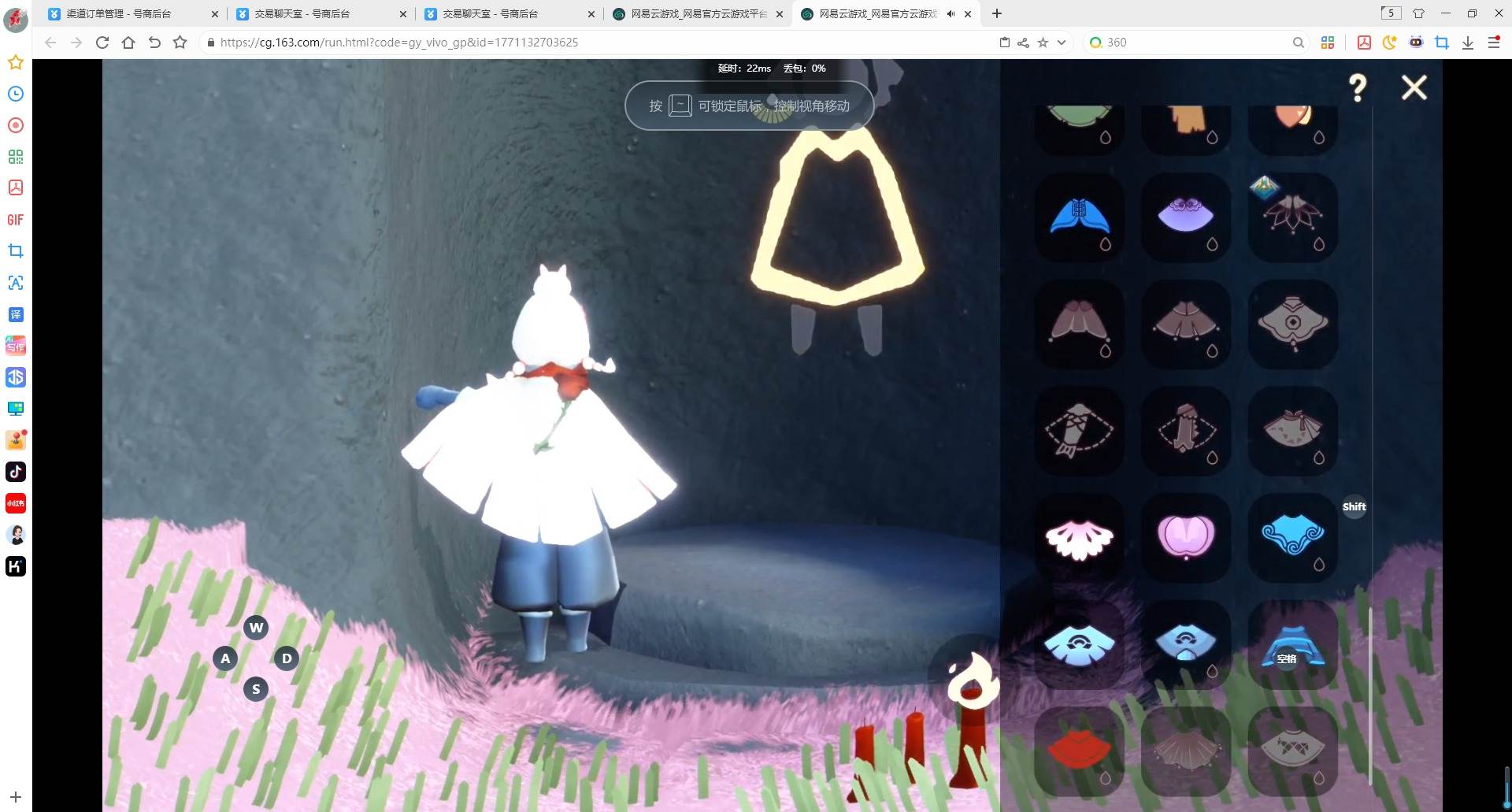This screenshot has height=812, width=1512.
Task: Pick the pink round petal cape
Action: [1185, 537]
